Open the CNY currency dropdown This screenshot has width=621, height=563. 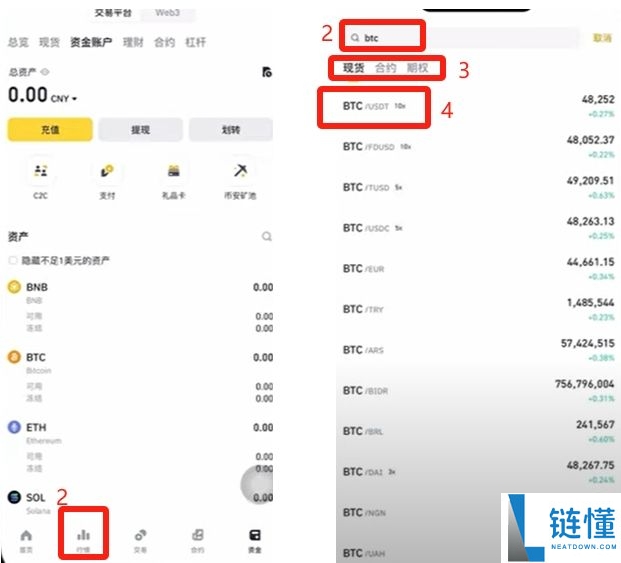tap(63, 98)
